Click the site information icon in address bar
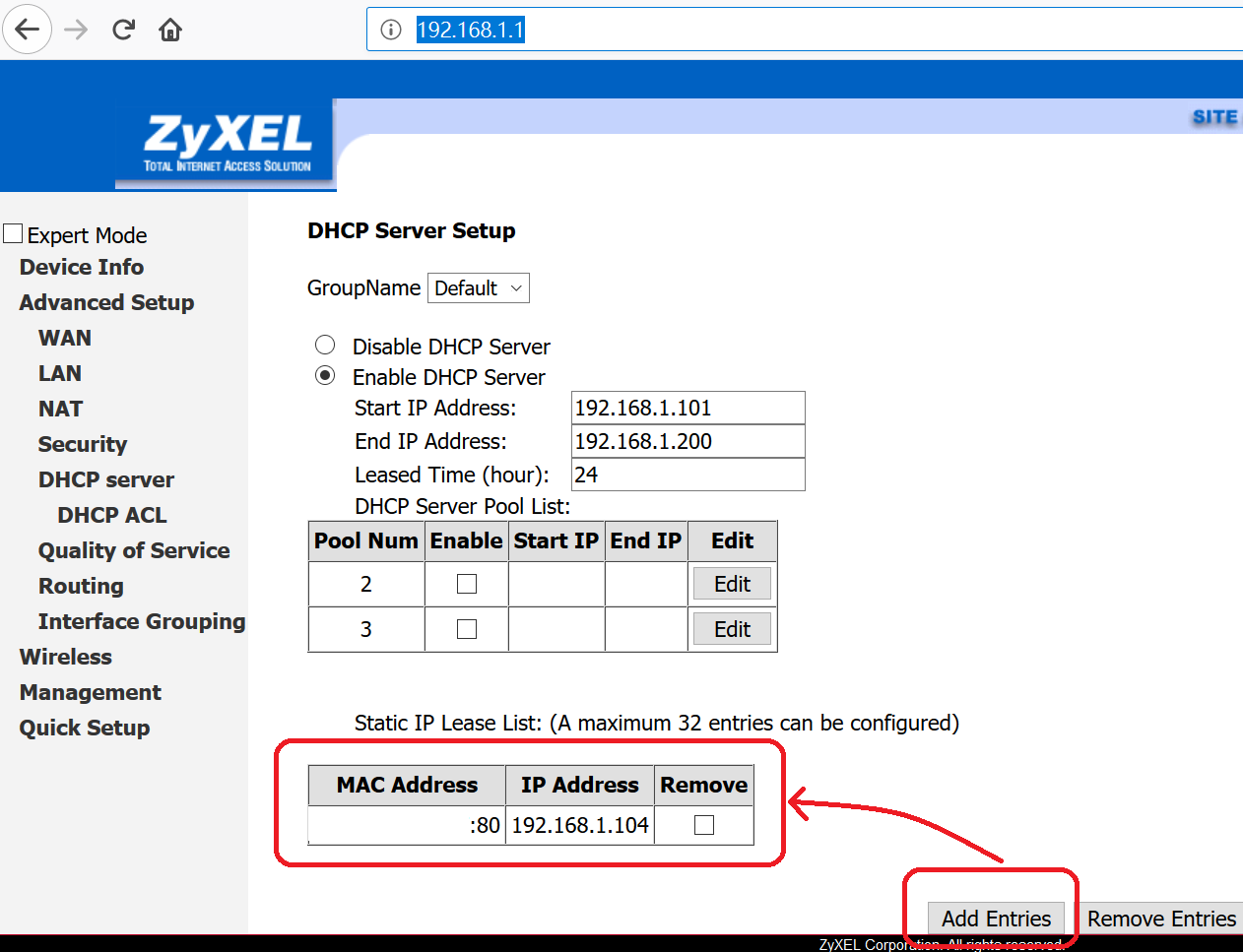1243x952 pixels. 390,30
